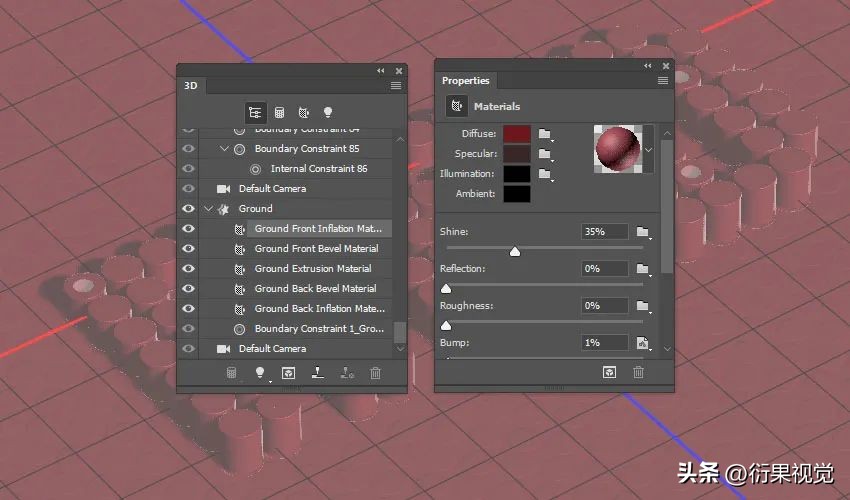Click the material sphere preview thumbnail
Image resolution: width=850 pixels, height=500 pixels.
click(x=618, y=149)
